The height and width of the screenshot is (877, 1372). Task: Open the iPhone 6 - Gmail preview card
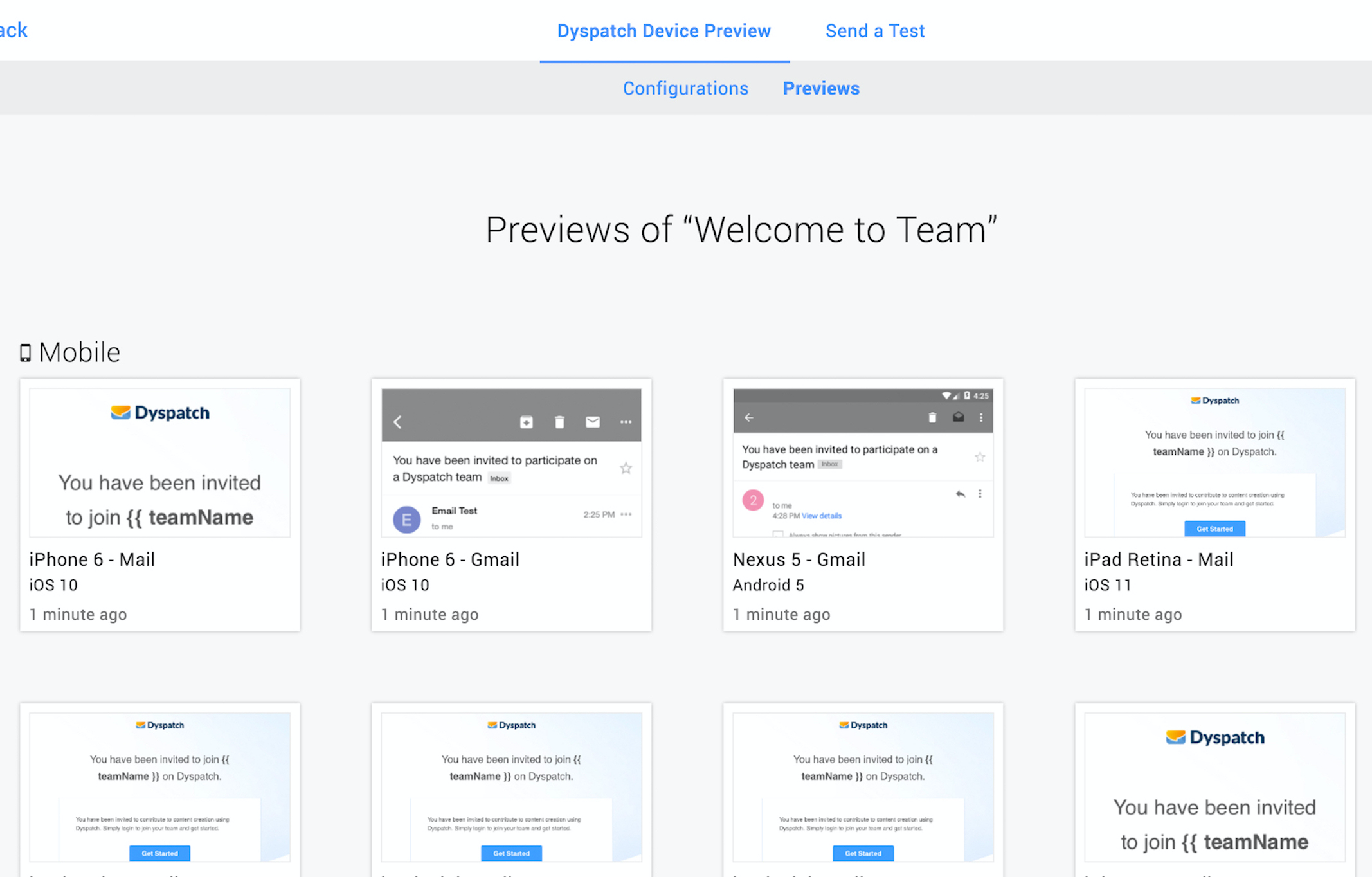pos(511,505)
